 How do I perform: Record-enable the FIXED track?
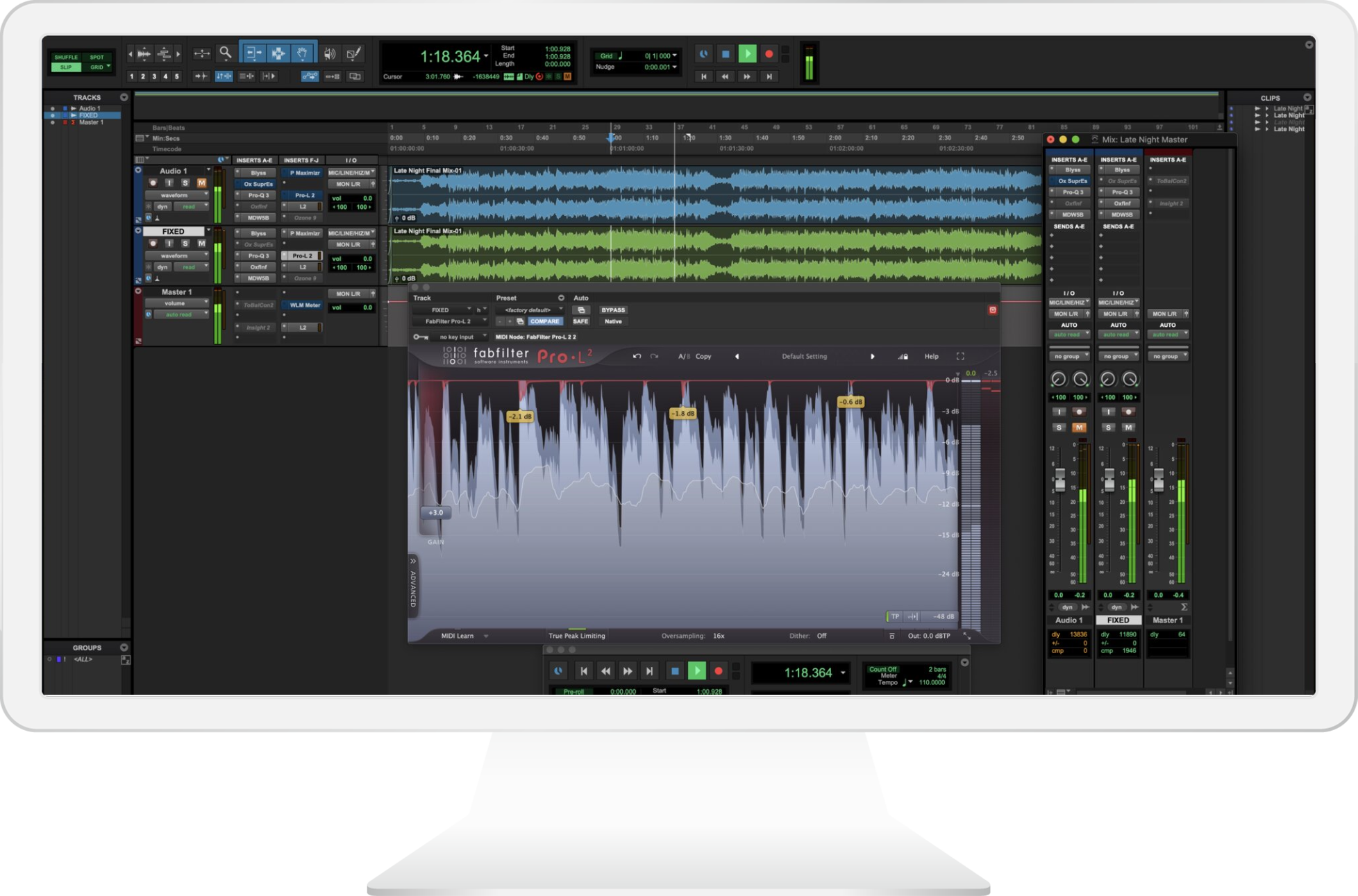click(153, 243)
